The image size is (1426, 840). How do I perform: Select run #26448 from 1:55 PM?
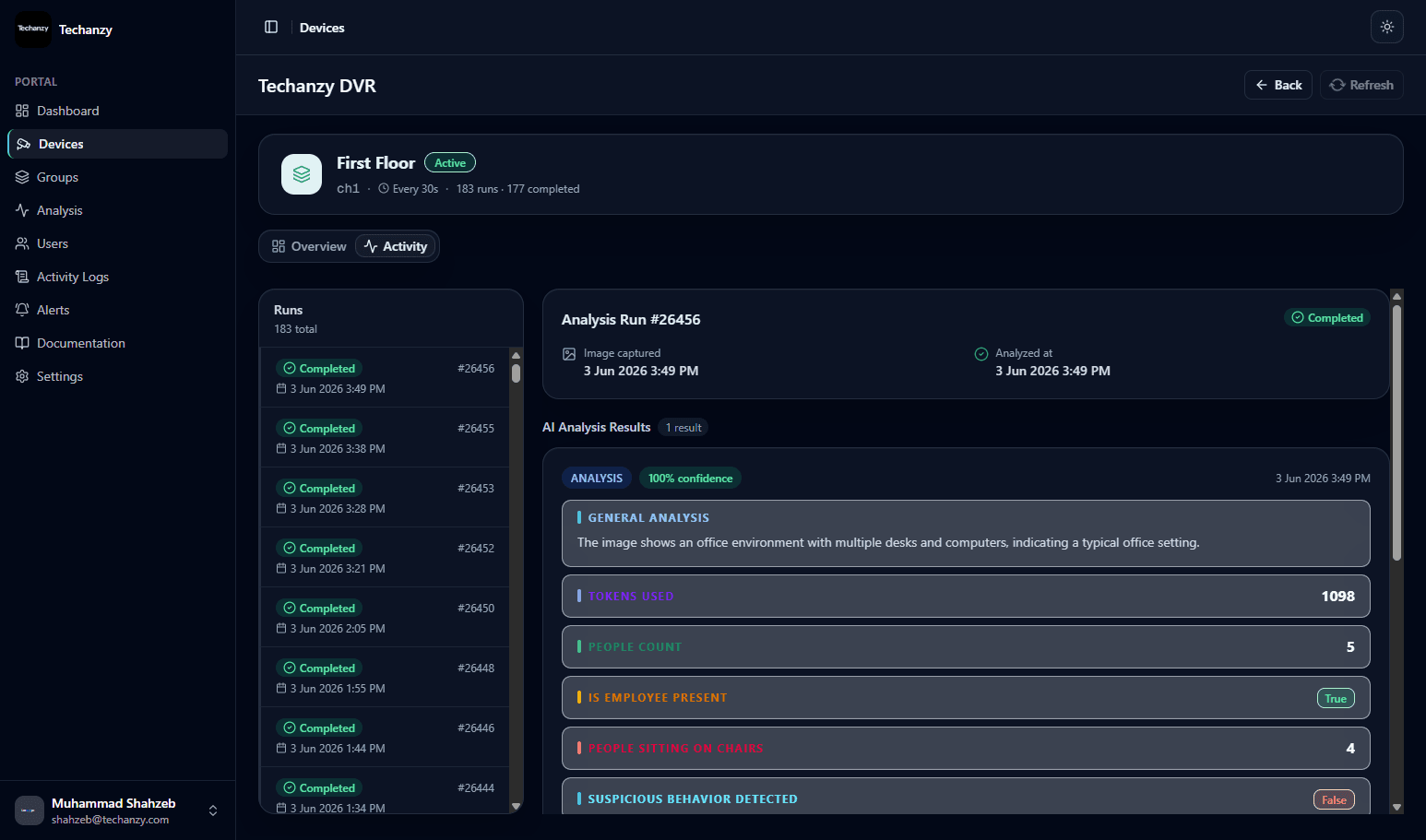(x=385, y=678)
